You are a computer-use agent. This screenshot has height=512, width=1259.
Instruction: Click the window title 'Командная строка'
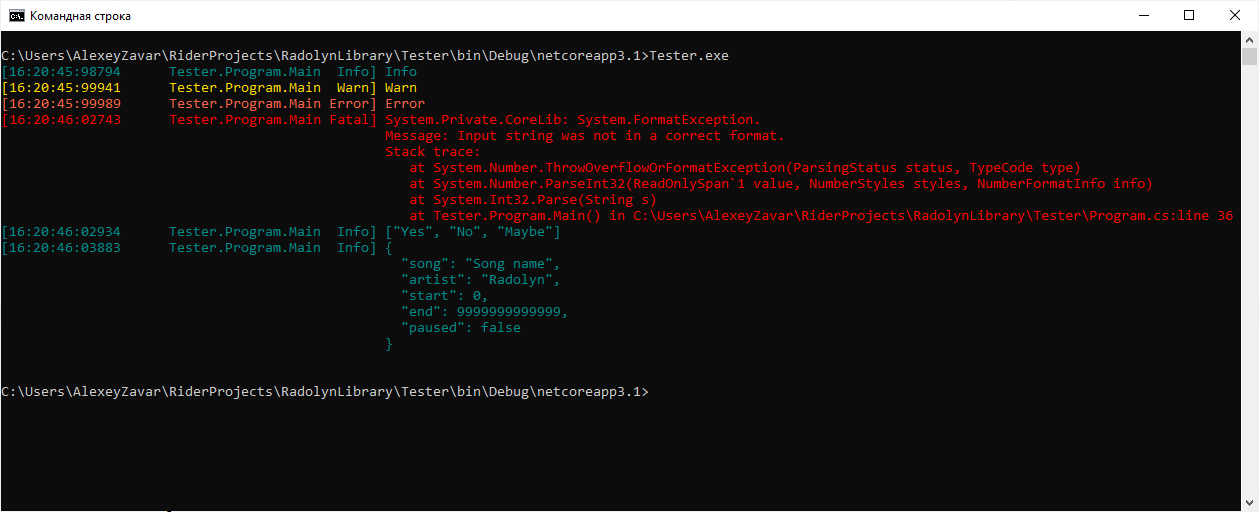click(x=80, y=16)
